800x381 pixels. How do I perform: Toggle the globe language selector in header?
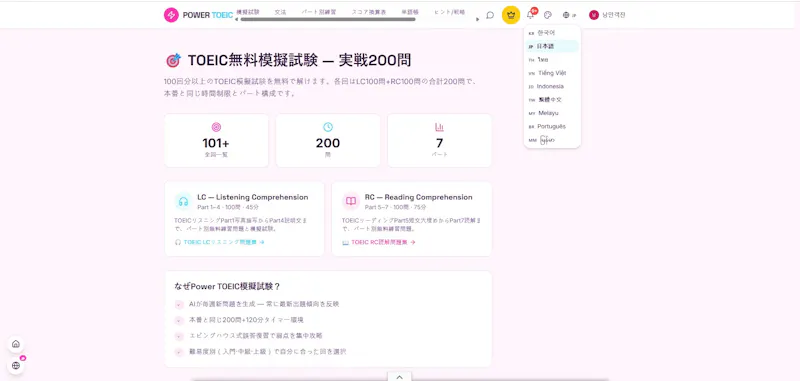[569, 15]
